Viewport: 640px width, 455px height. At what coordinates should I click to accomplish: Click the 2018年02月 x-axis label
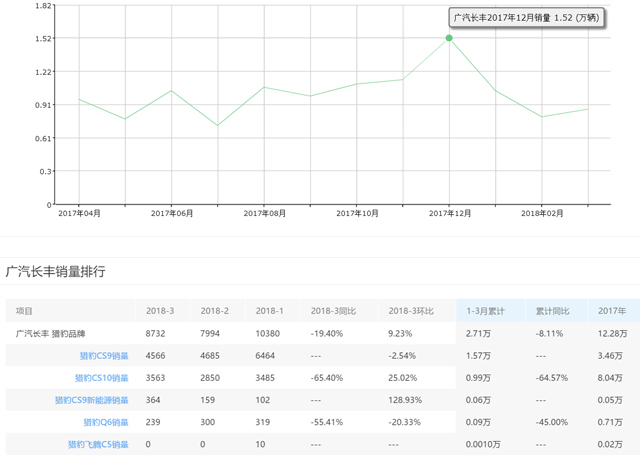pos(542,213)
